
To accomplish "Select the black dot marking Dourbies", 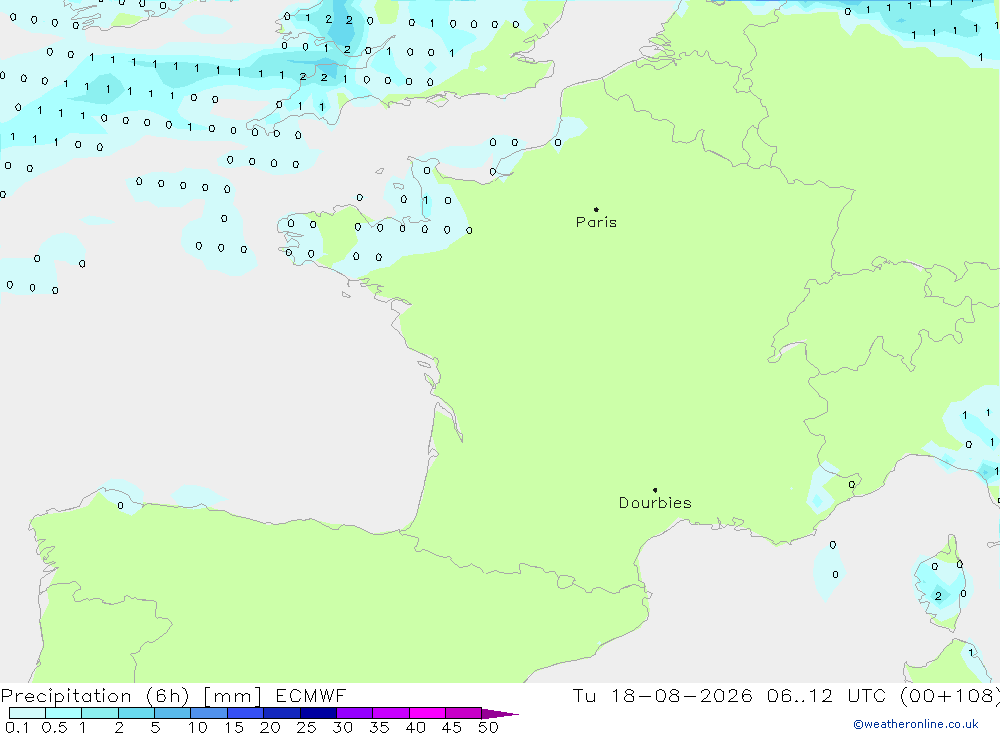I will click(655, 490).
